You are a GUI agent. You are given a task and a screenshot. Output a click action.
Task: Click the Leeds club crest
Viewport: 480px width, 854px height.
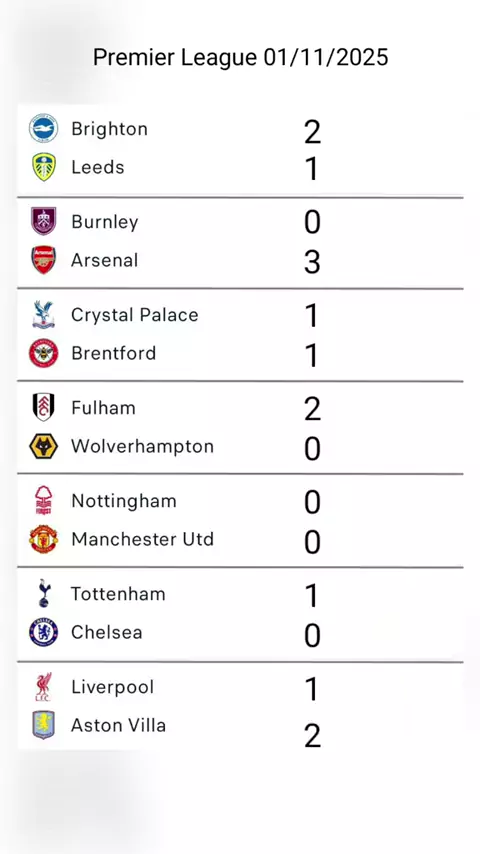44,167
